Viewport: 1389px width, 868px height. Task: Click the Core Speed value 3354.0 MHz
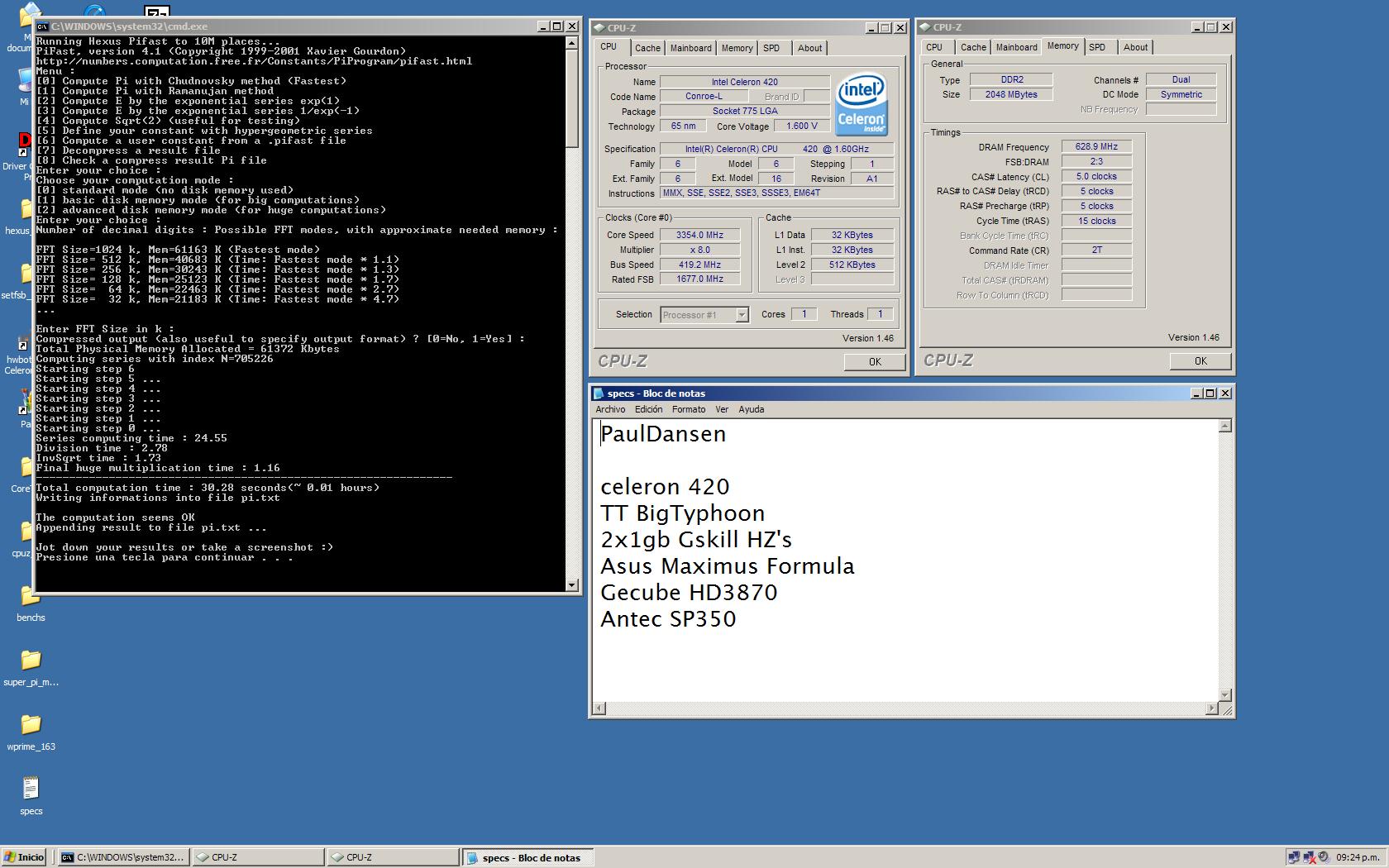[699, 235]
